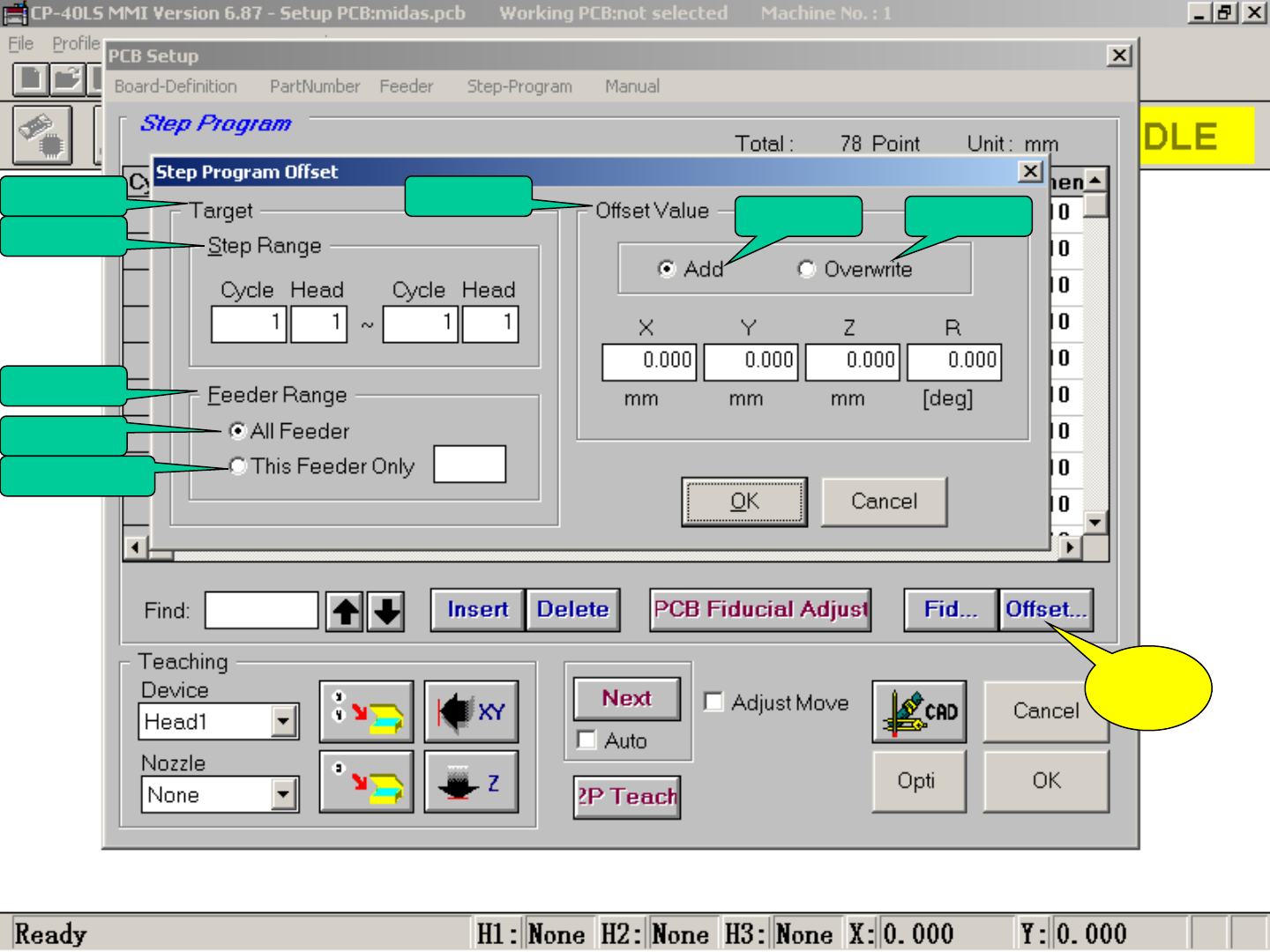Open the CAD import icon button
The width and height of the screenshot is (1270, 952).
[x=919, y=711]
